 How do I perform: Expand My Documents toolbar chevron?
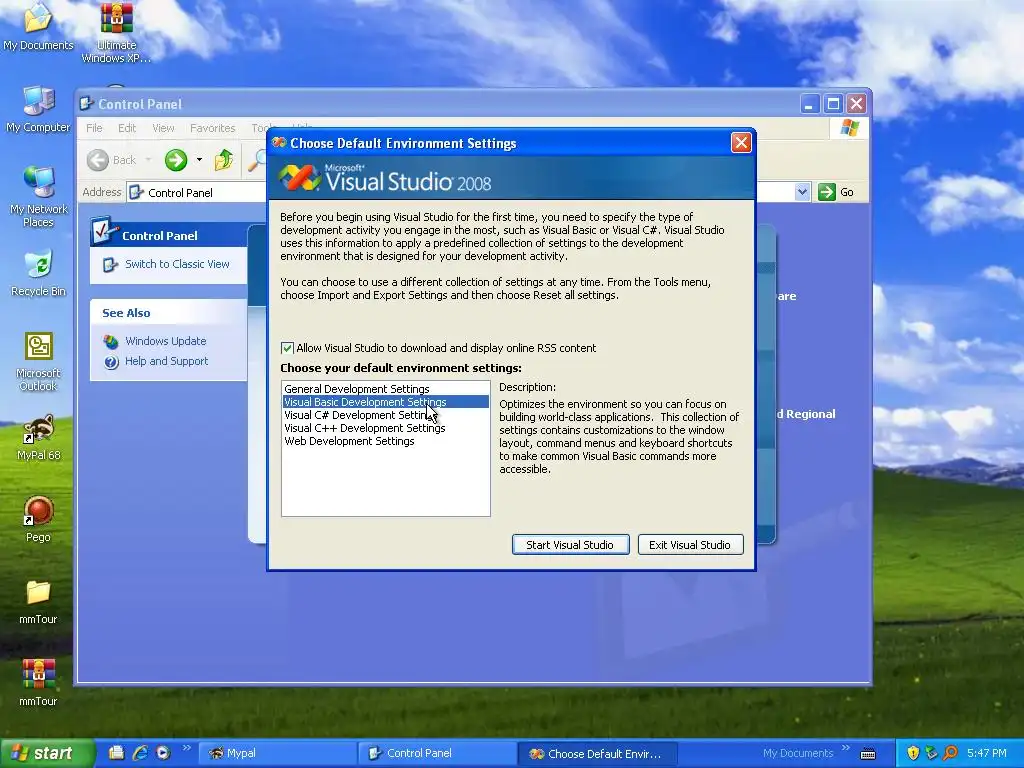tap(846, 748)
